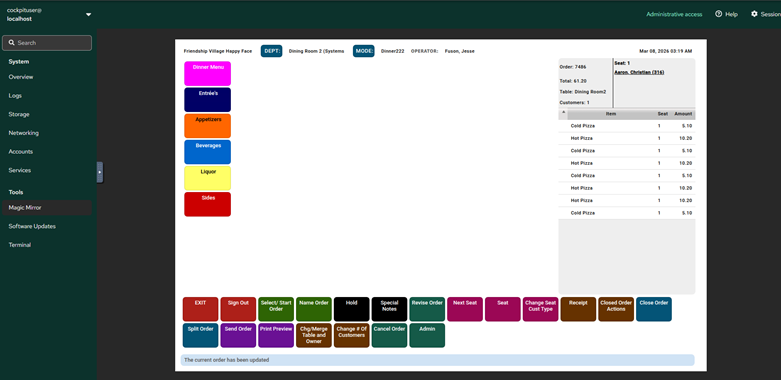This screenshot has width=781, height=380.
Task: Click the Aaron, Christian customer link
Action: coord(639,72)
